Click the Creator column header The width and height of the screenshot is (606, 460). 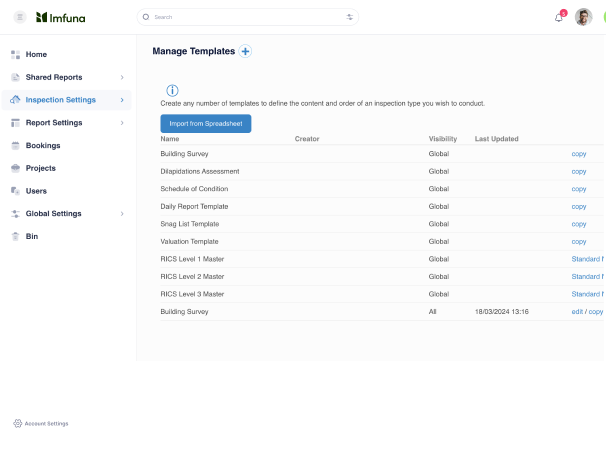click(307, 139)
